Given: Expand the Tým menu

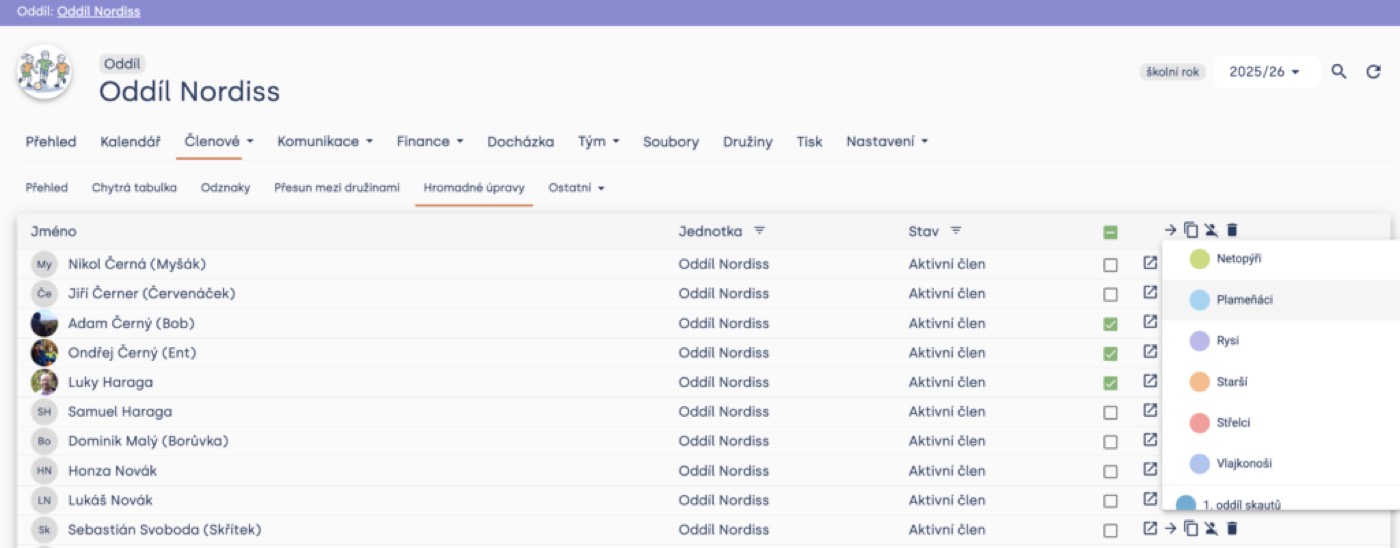Looking at the screenshot, I should click(598, 142).
